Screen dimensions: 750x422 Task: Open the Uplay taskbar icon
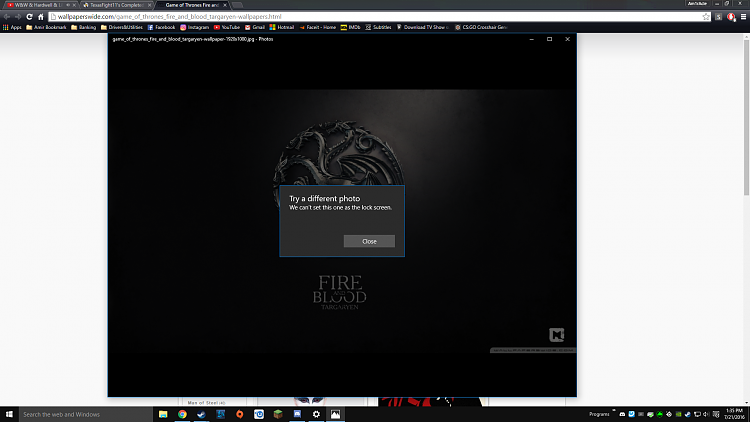[x=259, y=414]
